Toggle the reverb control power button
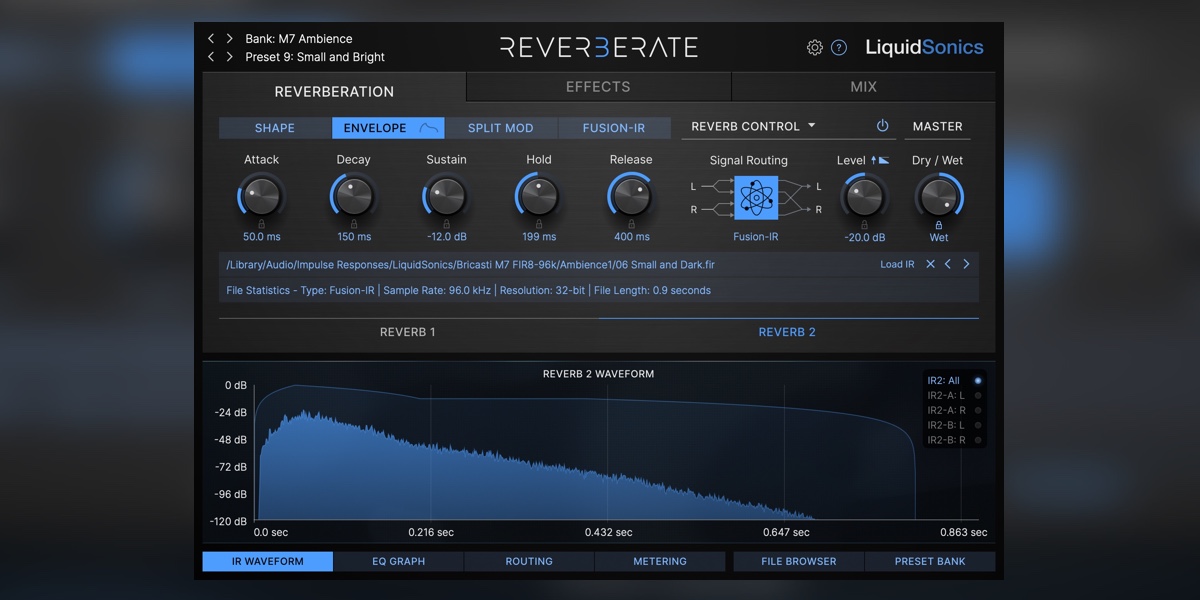 click(x=882, y=126)
